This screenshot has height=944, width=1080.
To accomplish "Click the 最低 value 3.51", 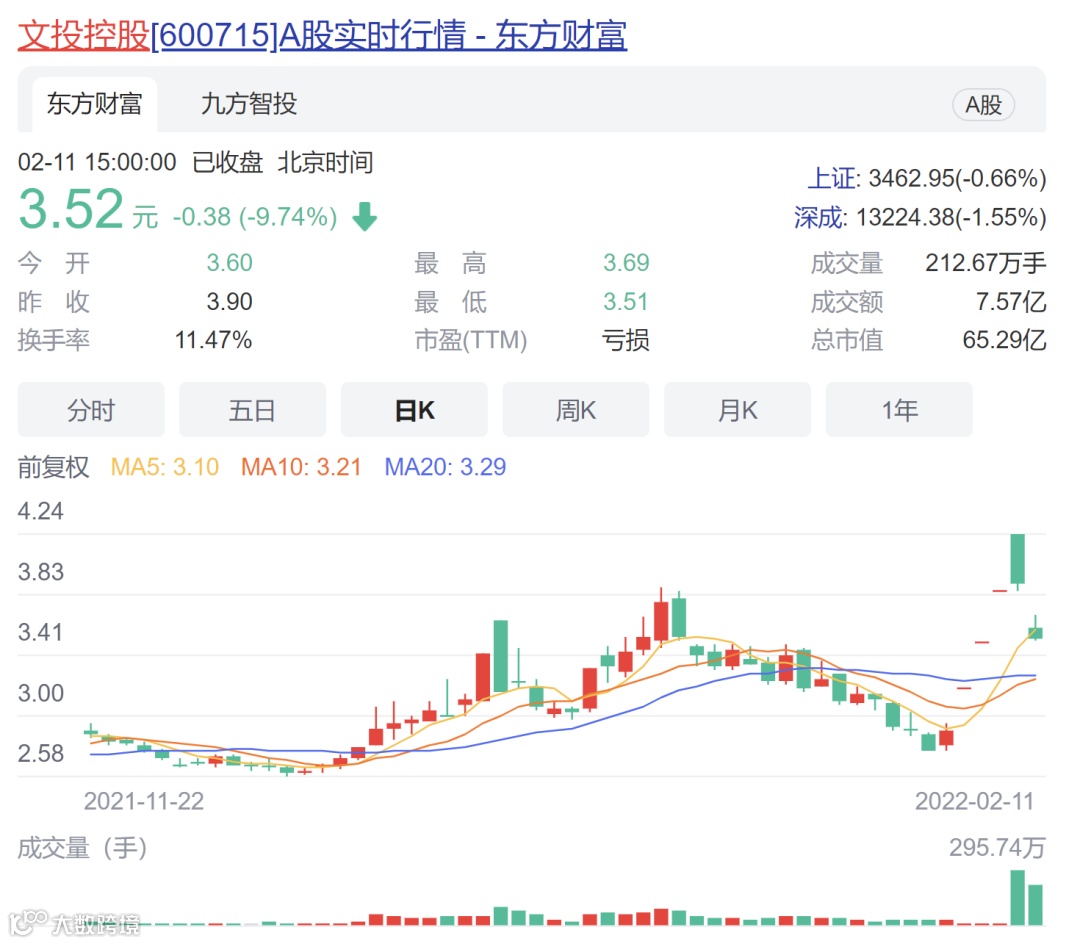I will [626, 301].
